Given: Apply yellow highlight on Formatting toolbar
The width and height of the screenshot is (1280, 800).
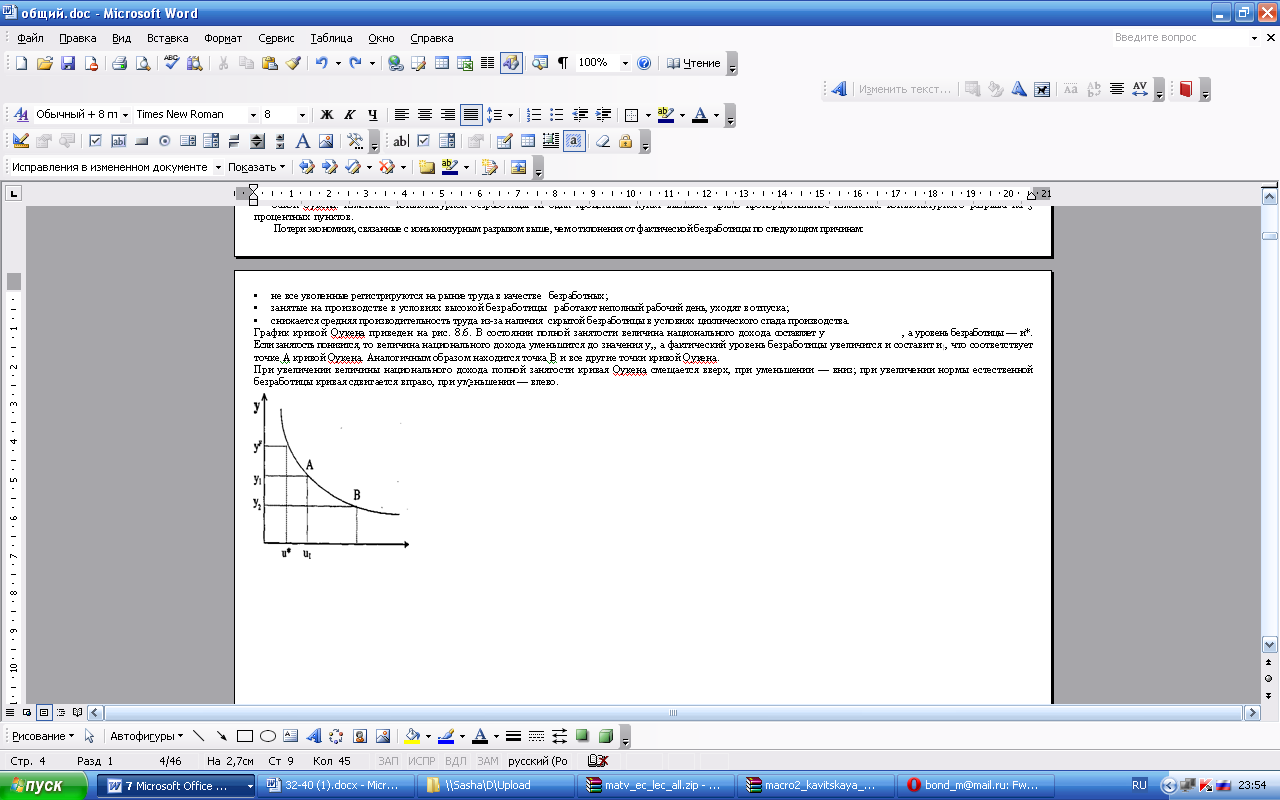Looking at the screenshot, I should tap(665, 115).
